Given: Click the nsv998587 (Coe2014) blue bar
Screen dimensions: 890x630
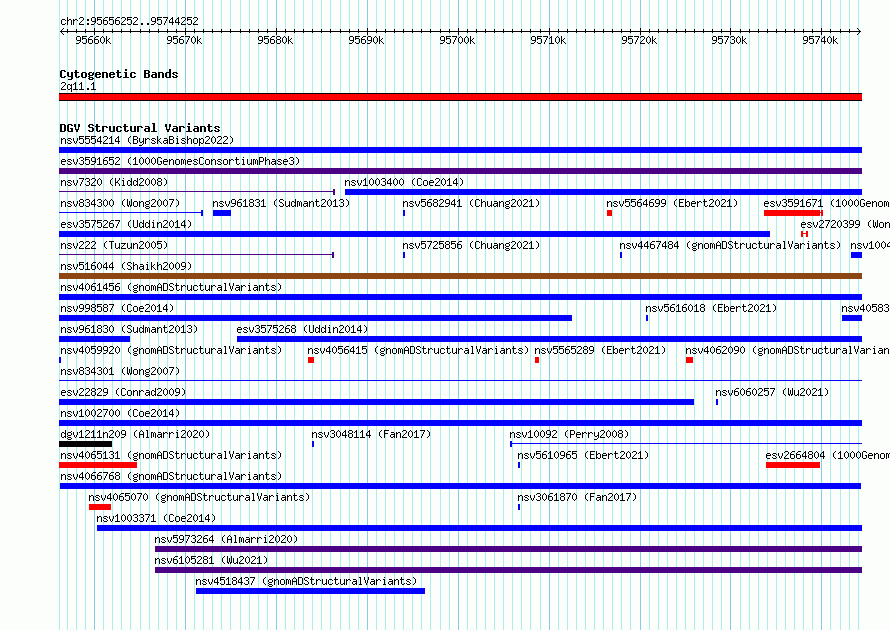Looking at the screenshot, I should tap(316, 318).
